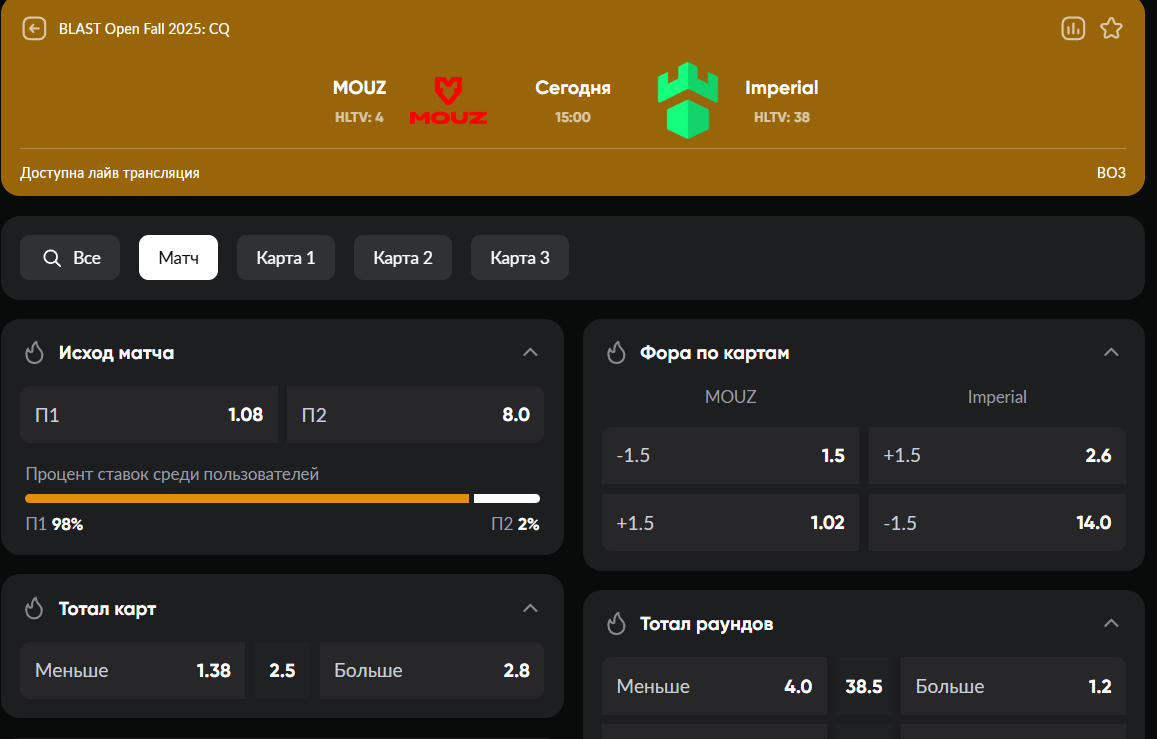Image resolution: width=1157 pixels, height=739 pixels.
Task: Click the flame icon beside Тотал раундов
Action: [616, 624]
